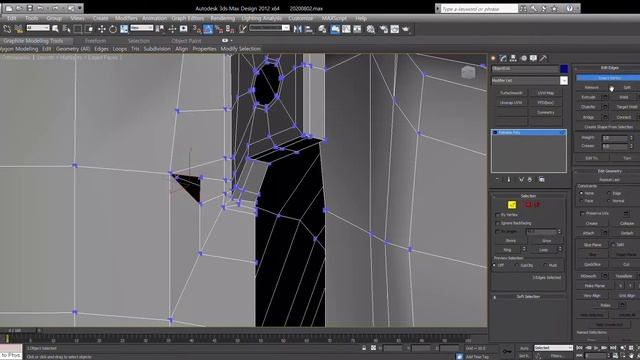Viewport: 640px width, 360px height.
Task: Open the Create command panel tab
Action: click(493, 58)
